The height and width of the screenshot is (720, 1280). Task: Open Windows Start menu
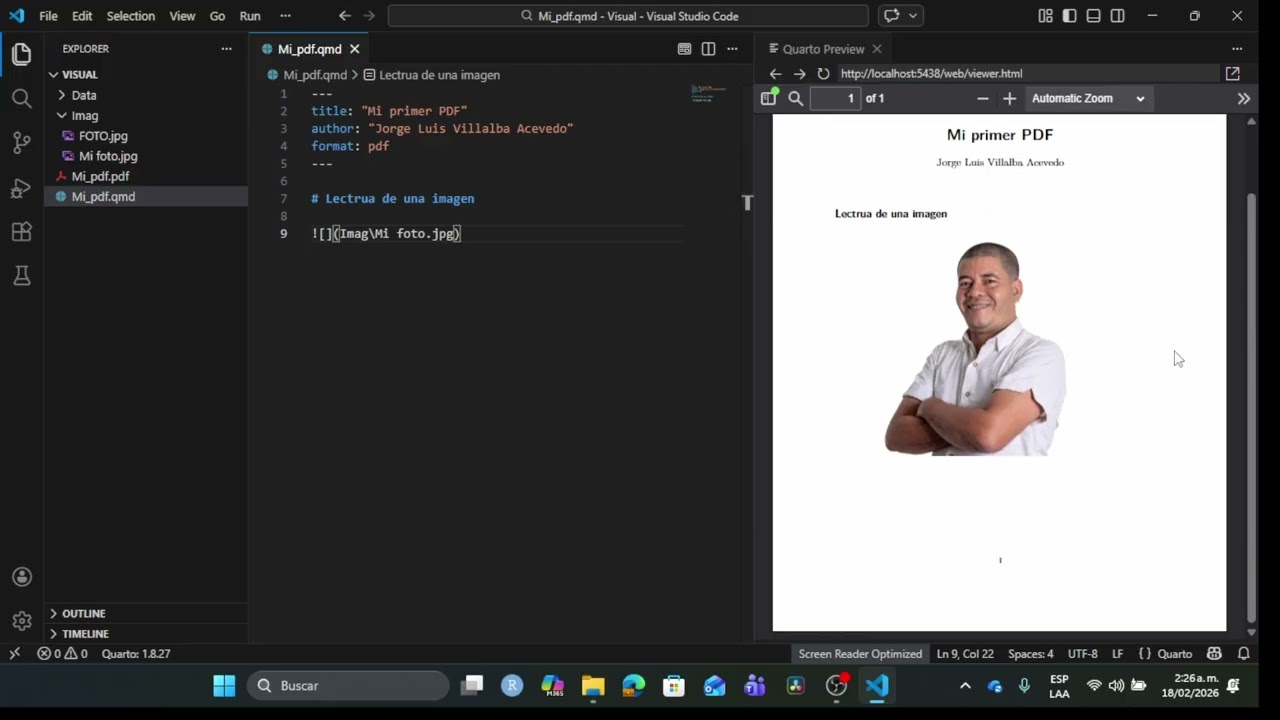224,686
